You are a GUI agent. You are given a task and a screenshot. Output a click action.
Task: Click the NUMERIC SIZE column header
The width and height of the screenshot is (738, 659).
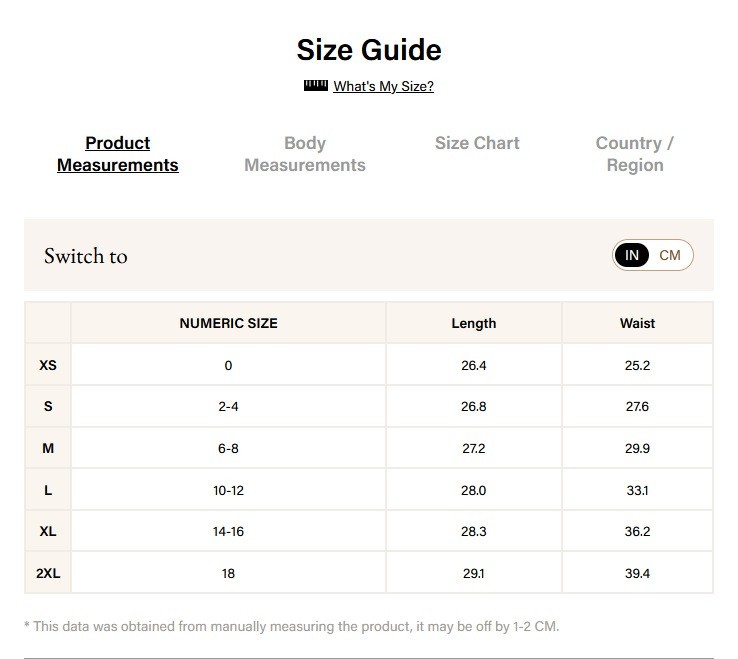click(x=228, y=323)
